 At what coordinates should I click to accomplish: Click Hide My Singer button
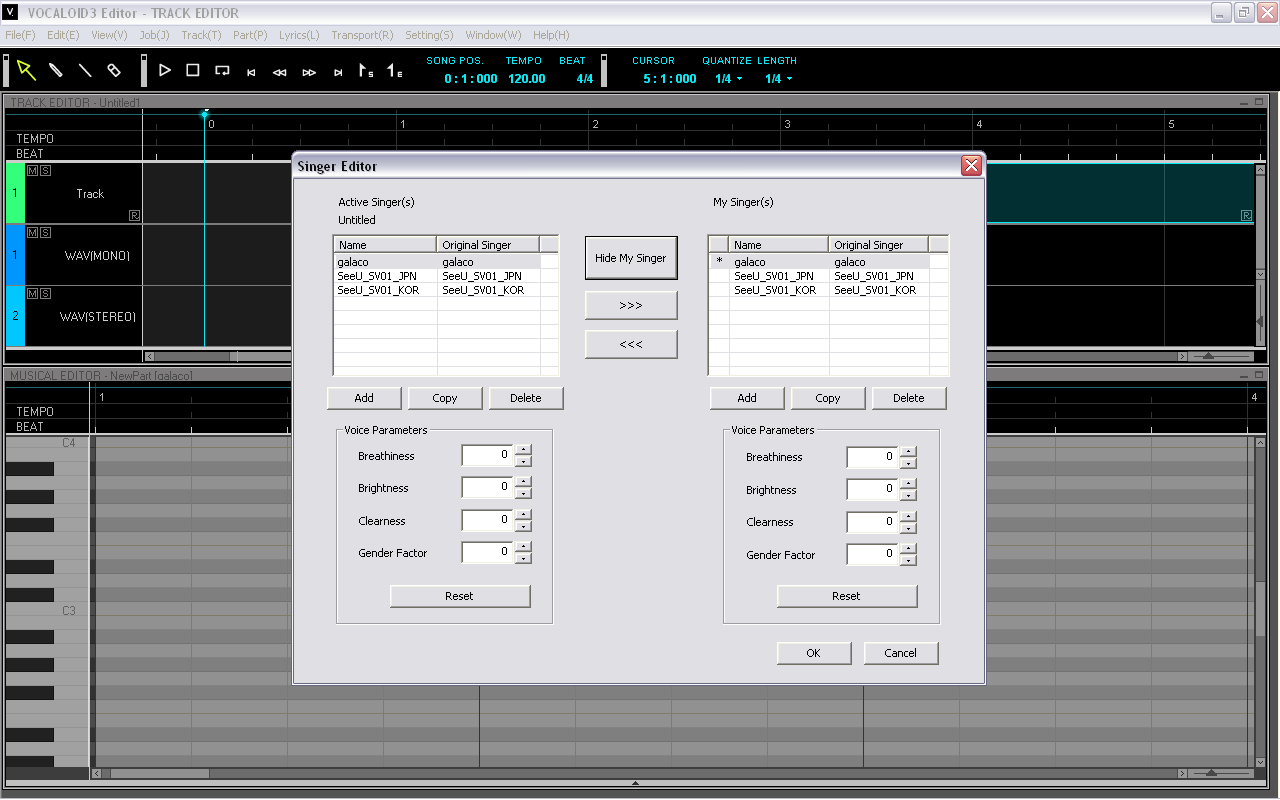[631, 257]
